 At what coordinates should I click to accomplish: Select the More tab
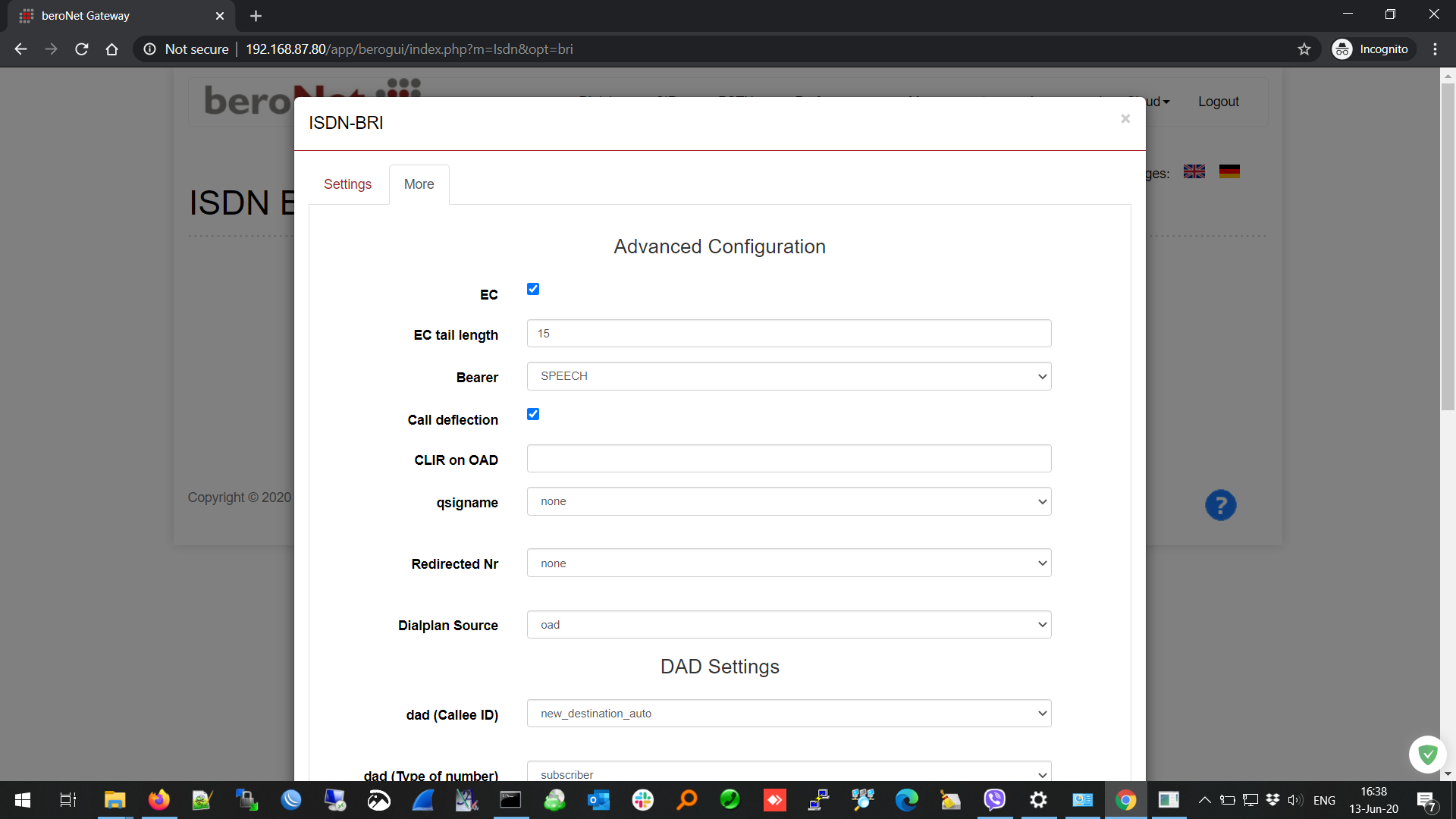tap(419, 184)
